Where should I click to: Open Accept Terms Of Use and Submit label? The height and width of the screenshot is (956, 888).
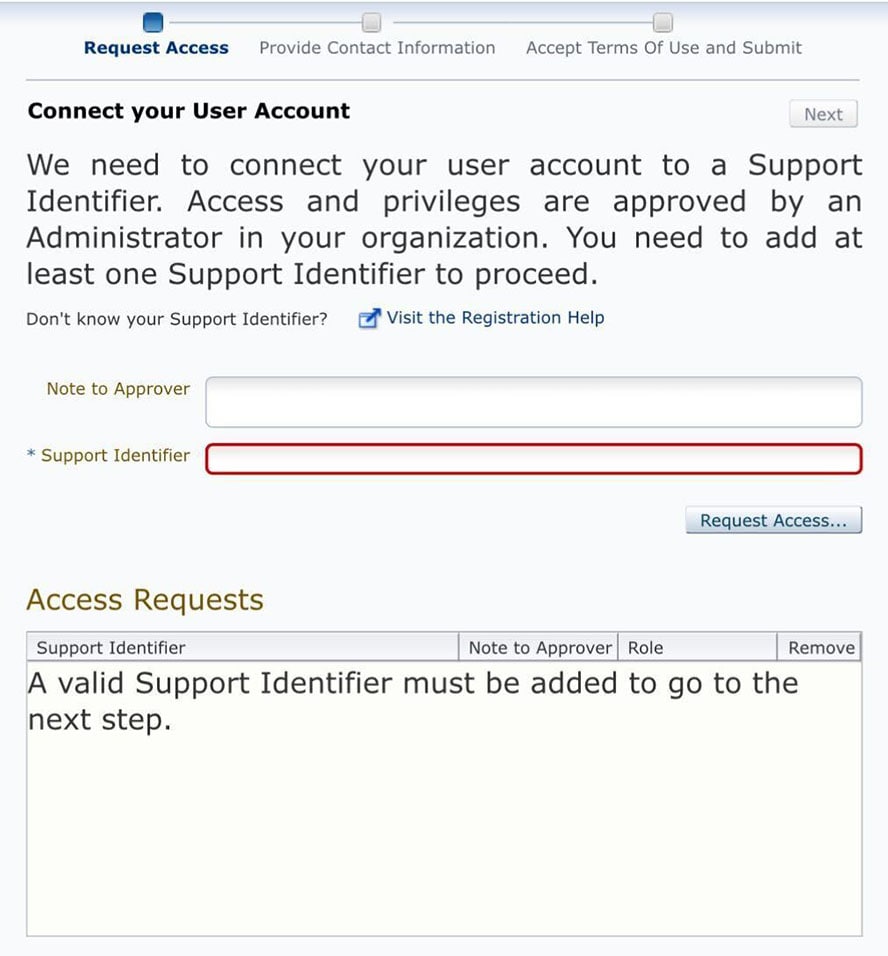point(664,48)
